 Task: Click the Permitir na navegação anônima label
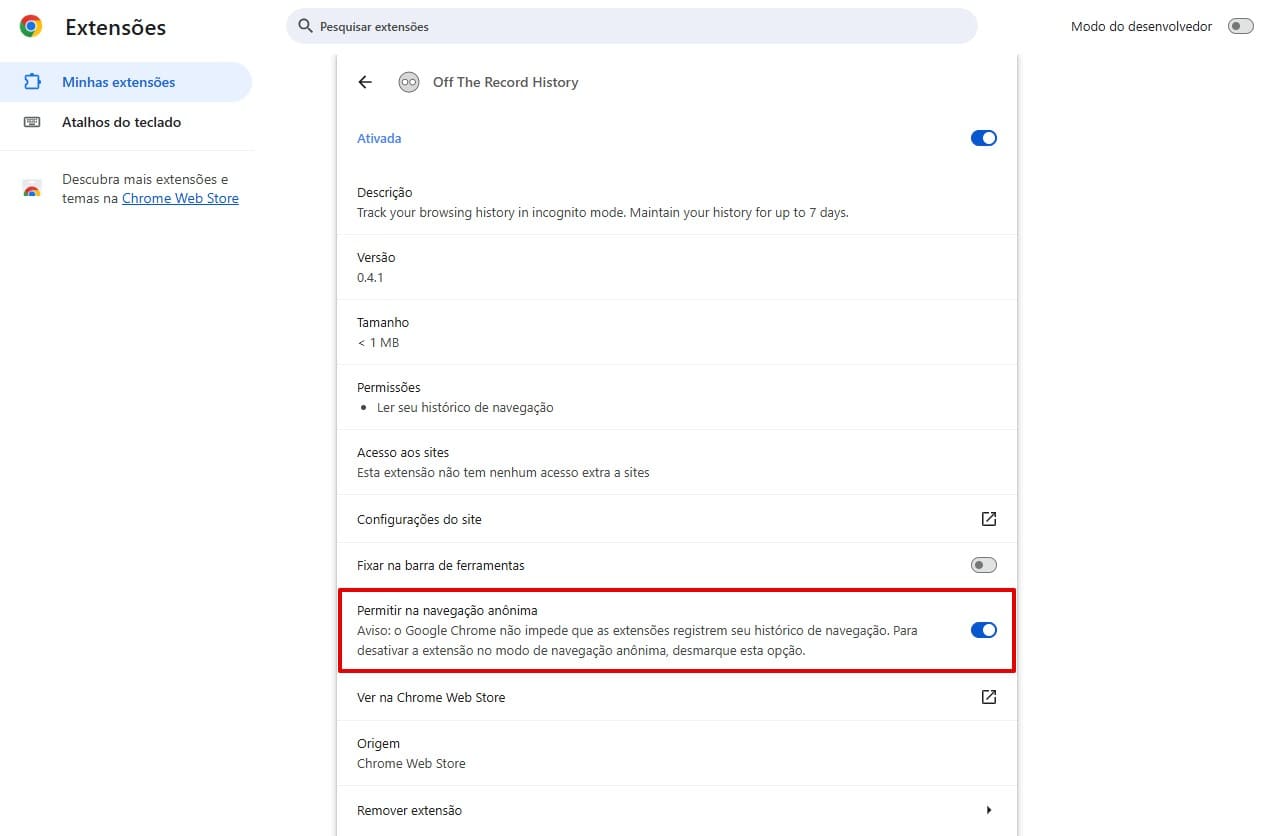(x=448, y=610)
